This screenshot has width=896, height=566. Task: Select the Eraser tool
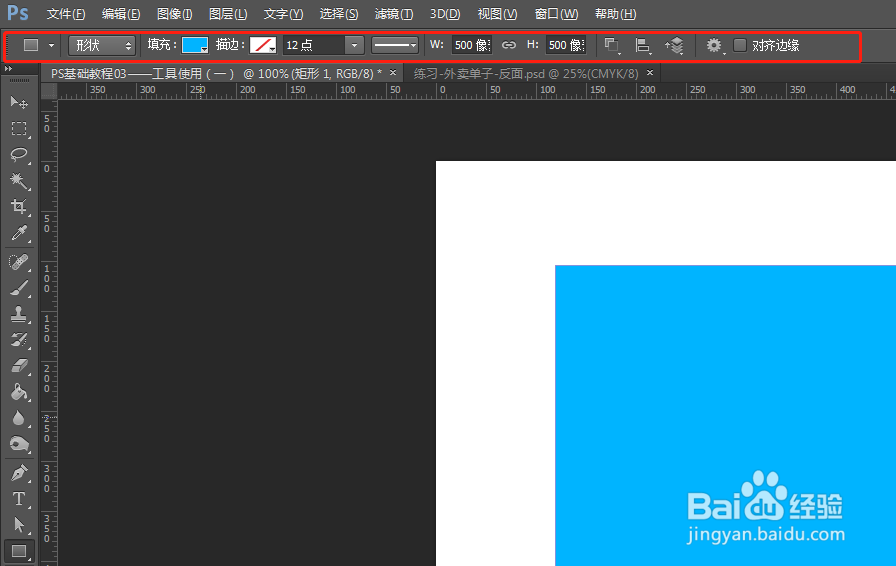point(19,366)
